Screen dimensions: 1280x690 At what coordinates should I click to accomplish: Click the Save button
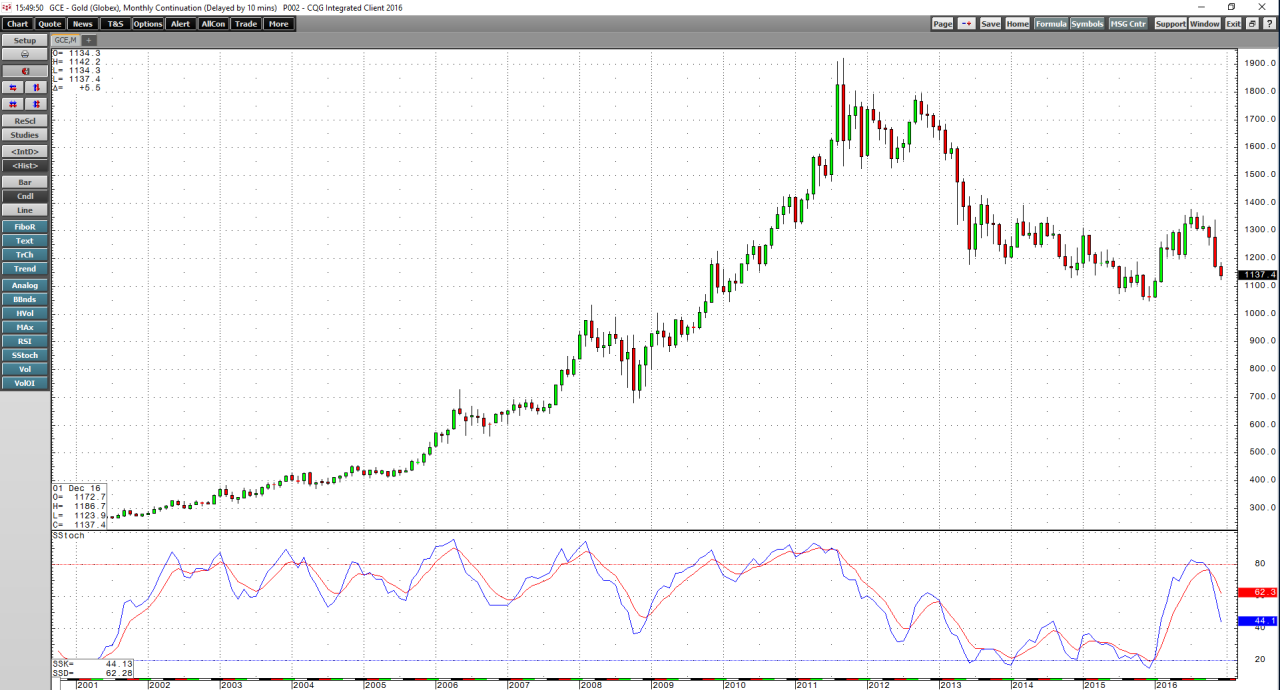[x=990, y=24]
